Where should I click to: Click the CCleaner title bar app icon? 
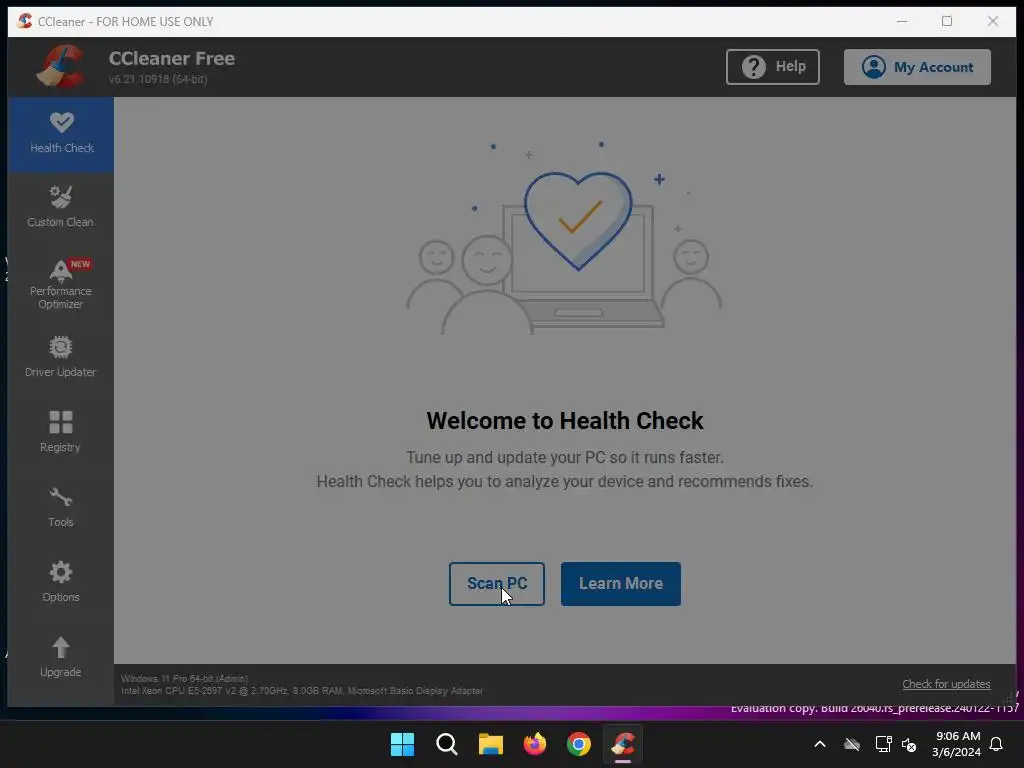coord(25,21)
